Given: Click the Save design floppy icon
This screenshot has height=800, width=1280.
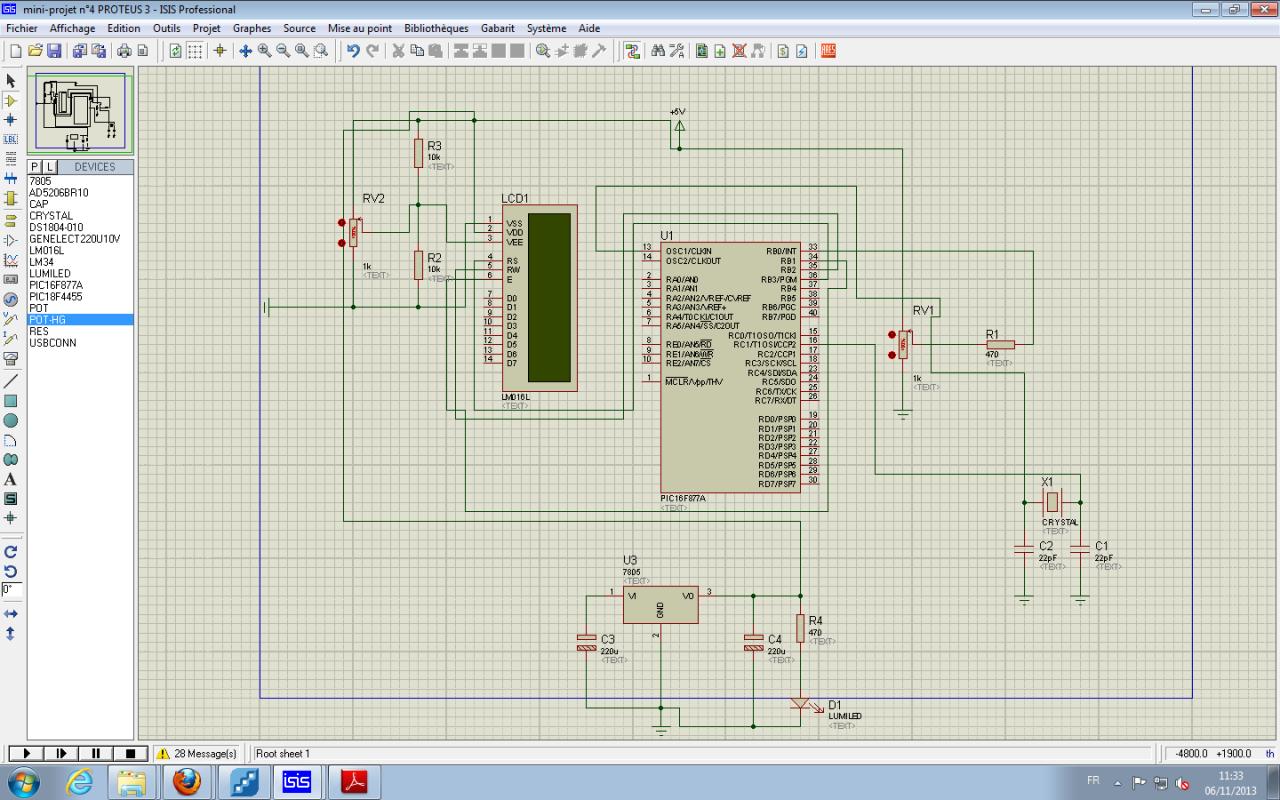Looking at the screenshot, I should (55, 51).
